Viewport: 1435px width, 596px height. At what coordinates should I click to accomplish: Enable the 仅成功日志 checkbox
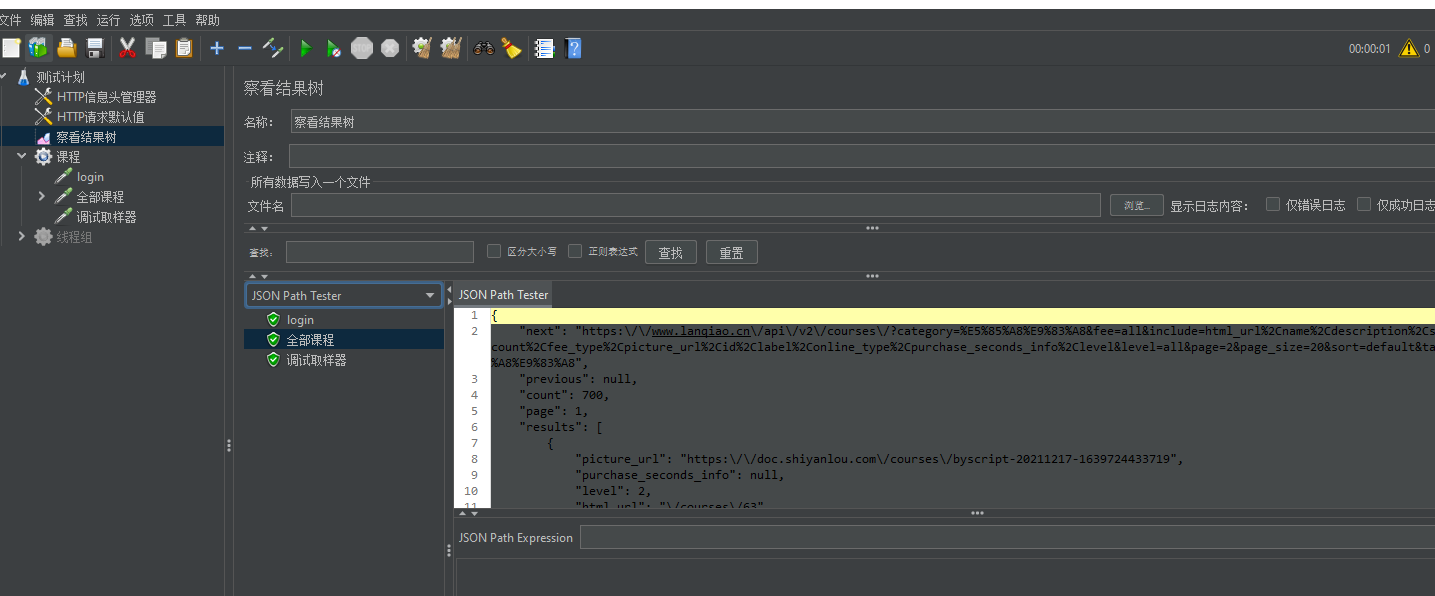[1364, 204]
